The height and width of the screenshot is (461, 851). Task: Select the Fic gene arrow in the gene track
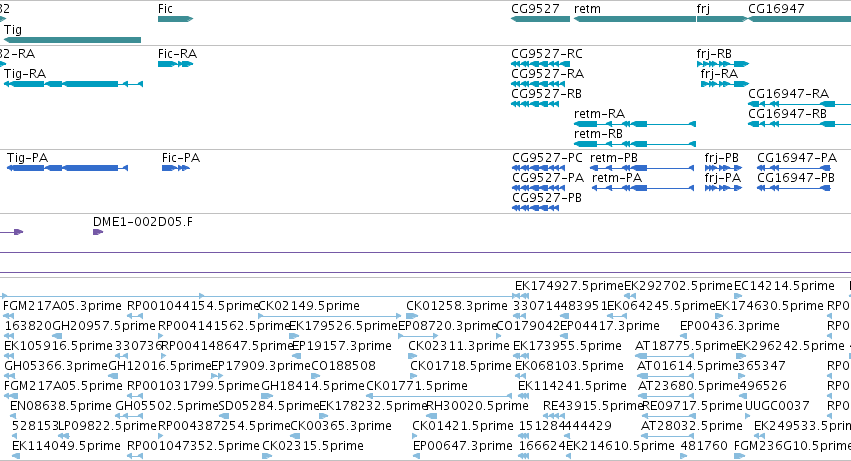(175, 19)
